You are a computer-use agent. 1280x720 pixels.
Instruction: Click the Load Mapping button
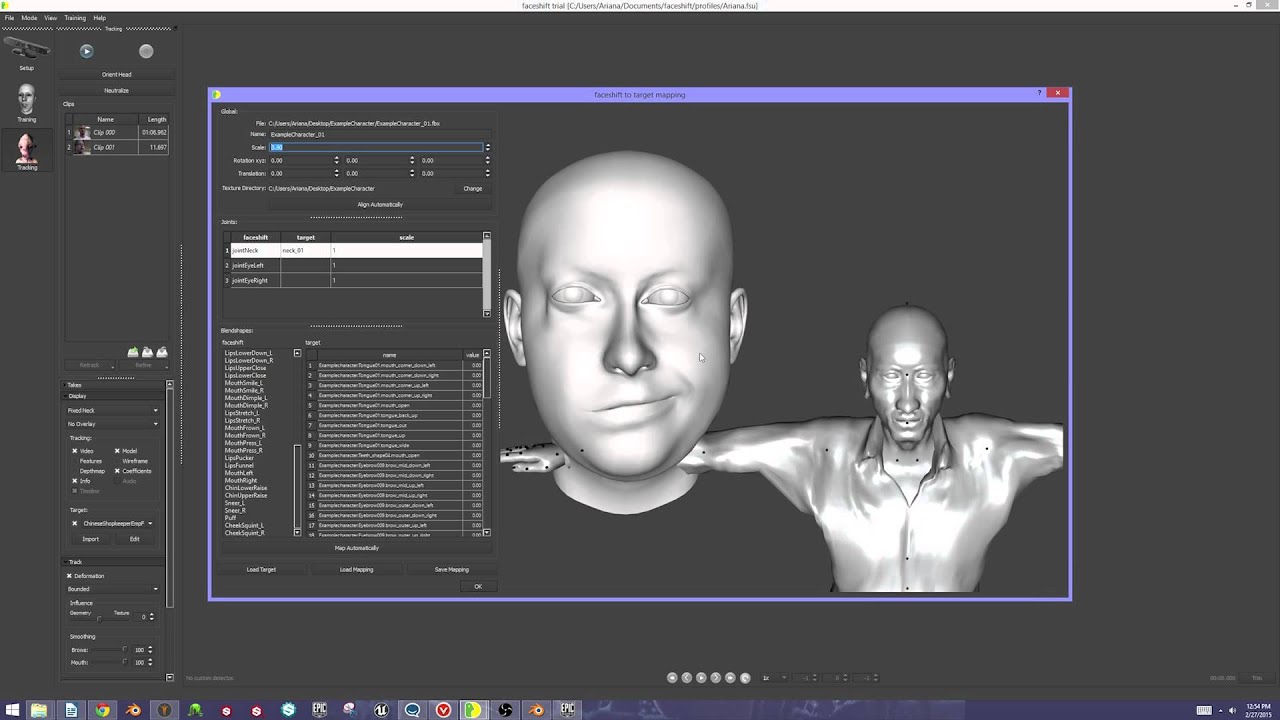pyautogui.click(x=356, y=570)
